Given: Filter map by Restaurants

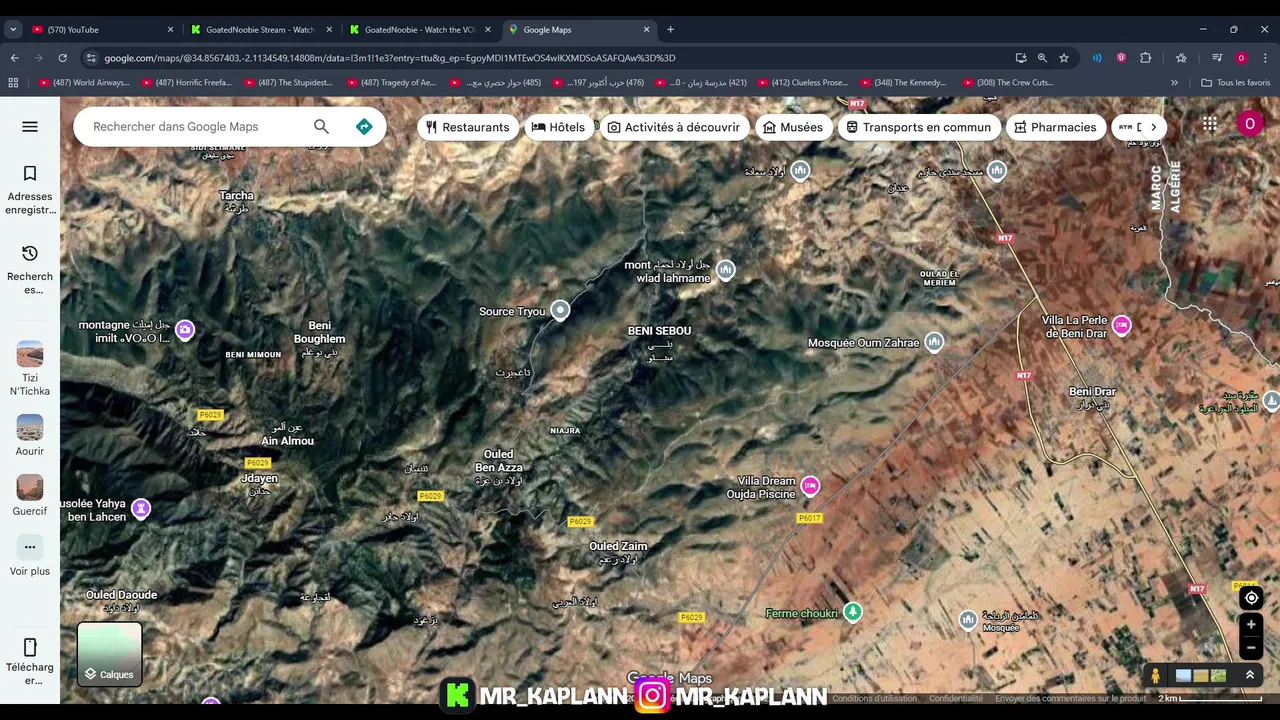Looking at the screenshot, I should (467, 127).
